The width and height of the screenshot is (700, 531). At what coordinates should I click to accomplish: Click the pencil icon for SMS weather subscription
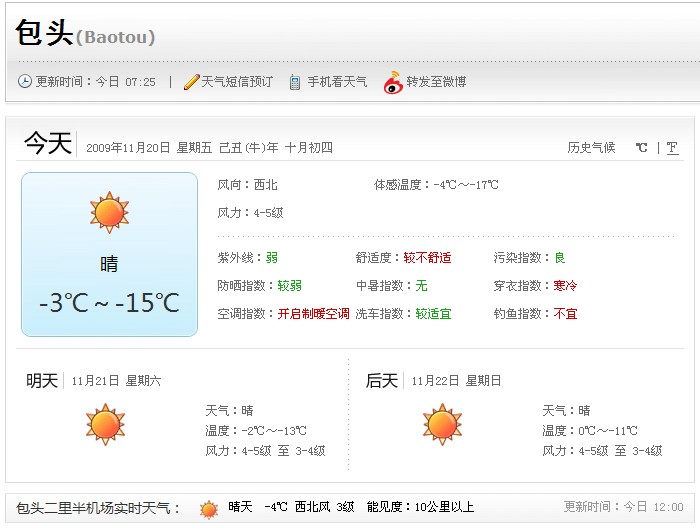[x=192, y=82]
